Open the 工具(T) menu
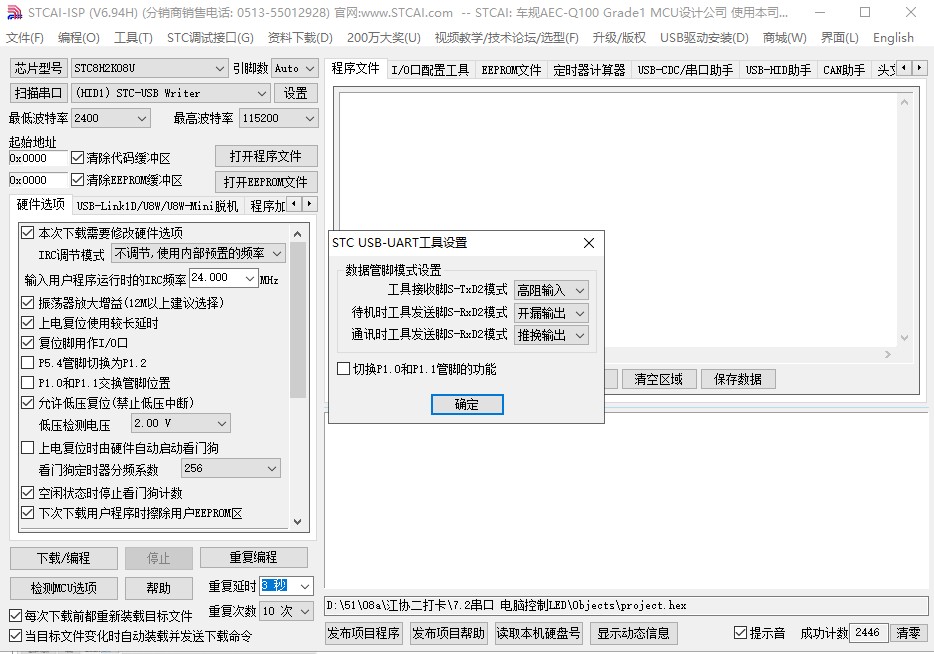The width and height of the screenshot is (934, 654). pyautogui.click(x=133, y=38)
